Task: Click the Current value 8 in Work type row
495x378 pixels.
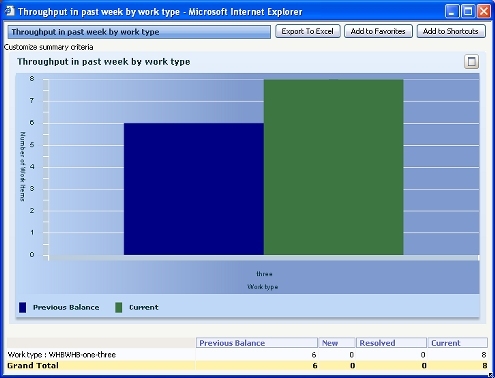Action: pos(484,355)
